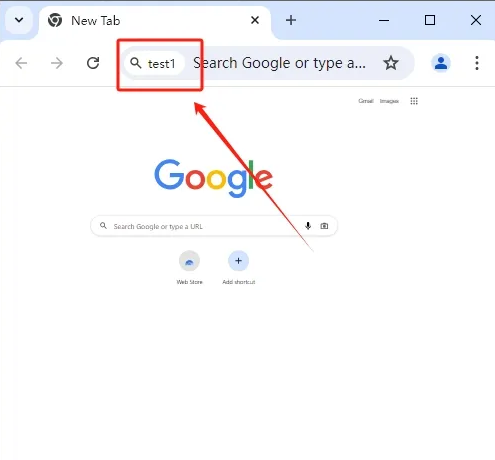Open a new tab with plus button
The image size is (495, 460).
pos(291,20)
